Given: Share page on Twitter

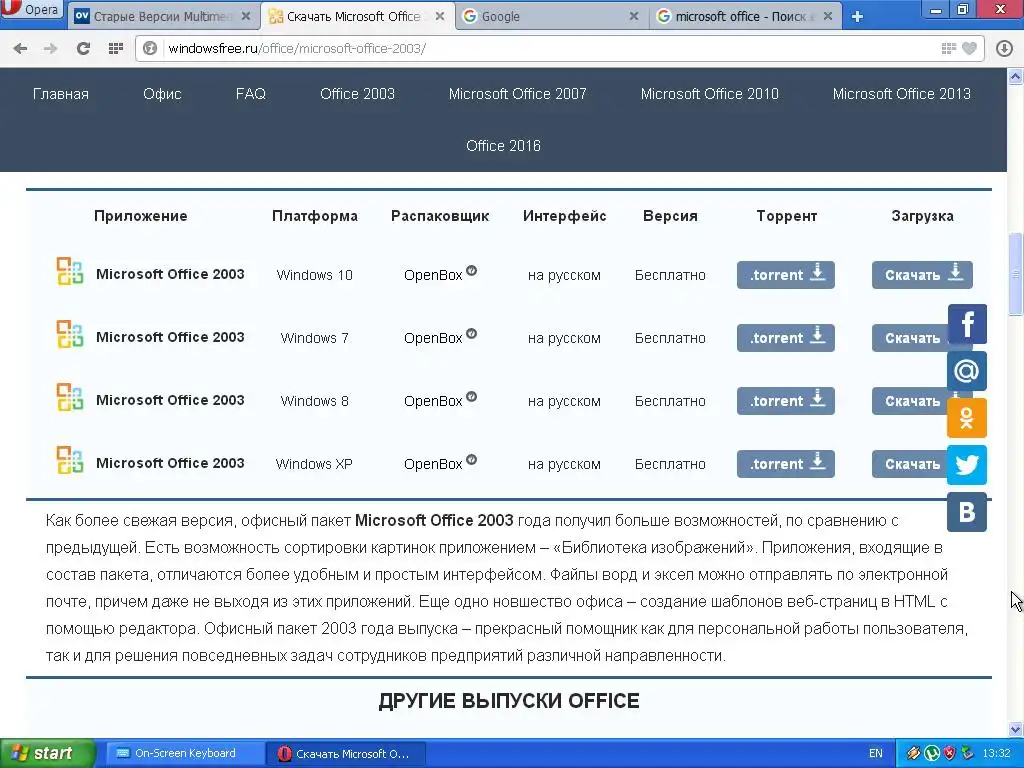Looking at the screenshot, I should click(967, 465).
